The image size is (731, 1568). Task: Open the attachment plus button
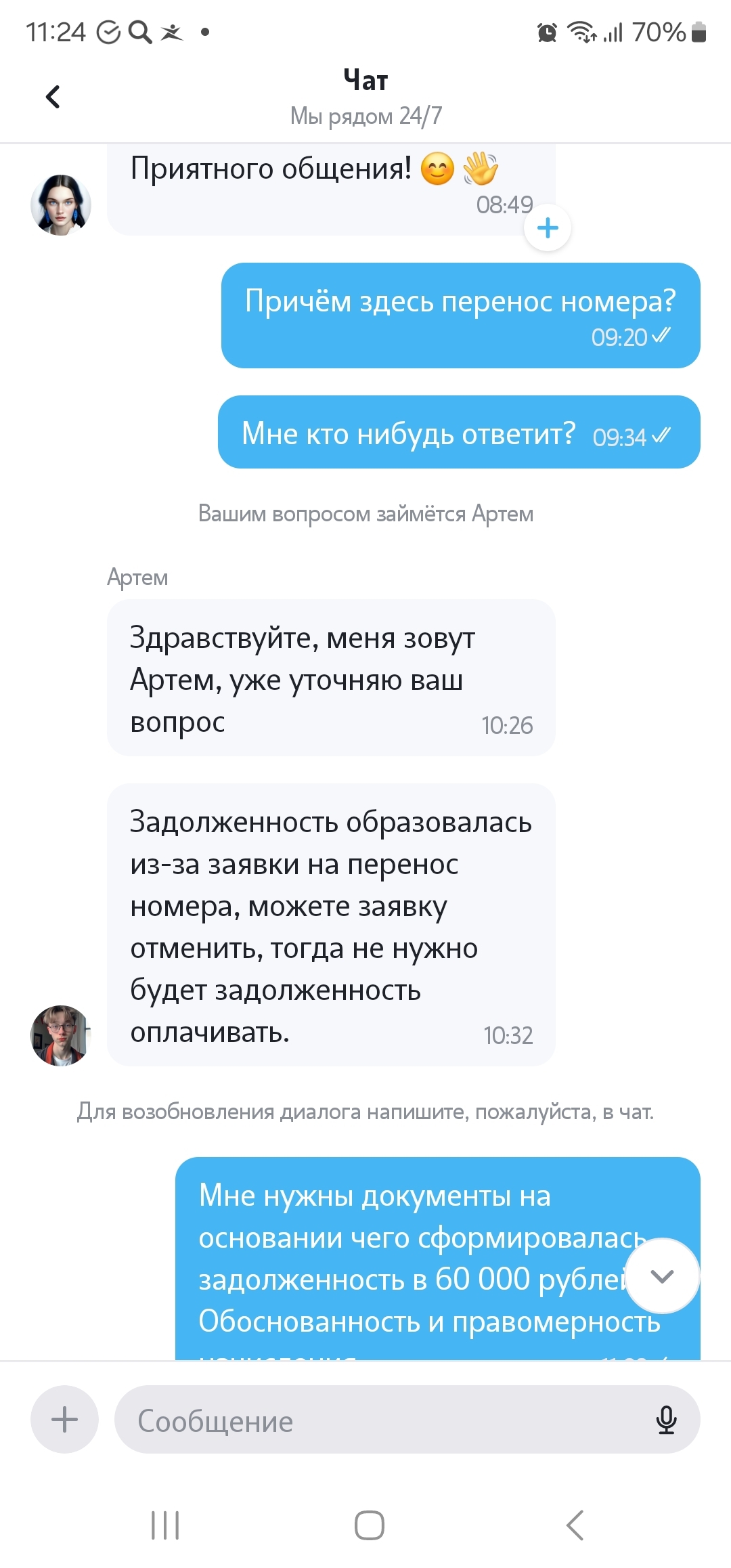pos(64,1420)
